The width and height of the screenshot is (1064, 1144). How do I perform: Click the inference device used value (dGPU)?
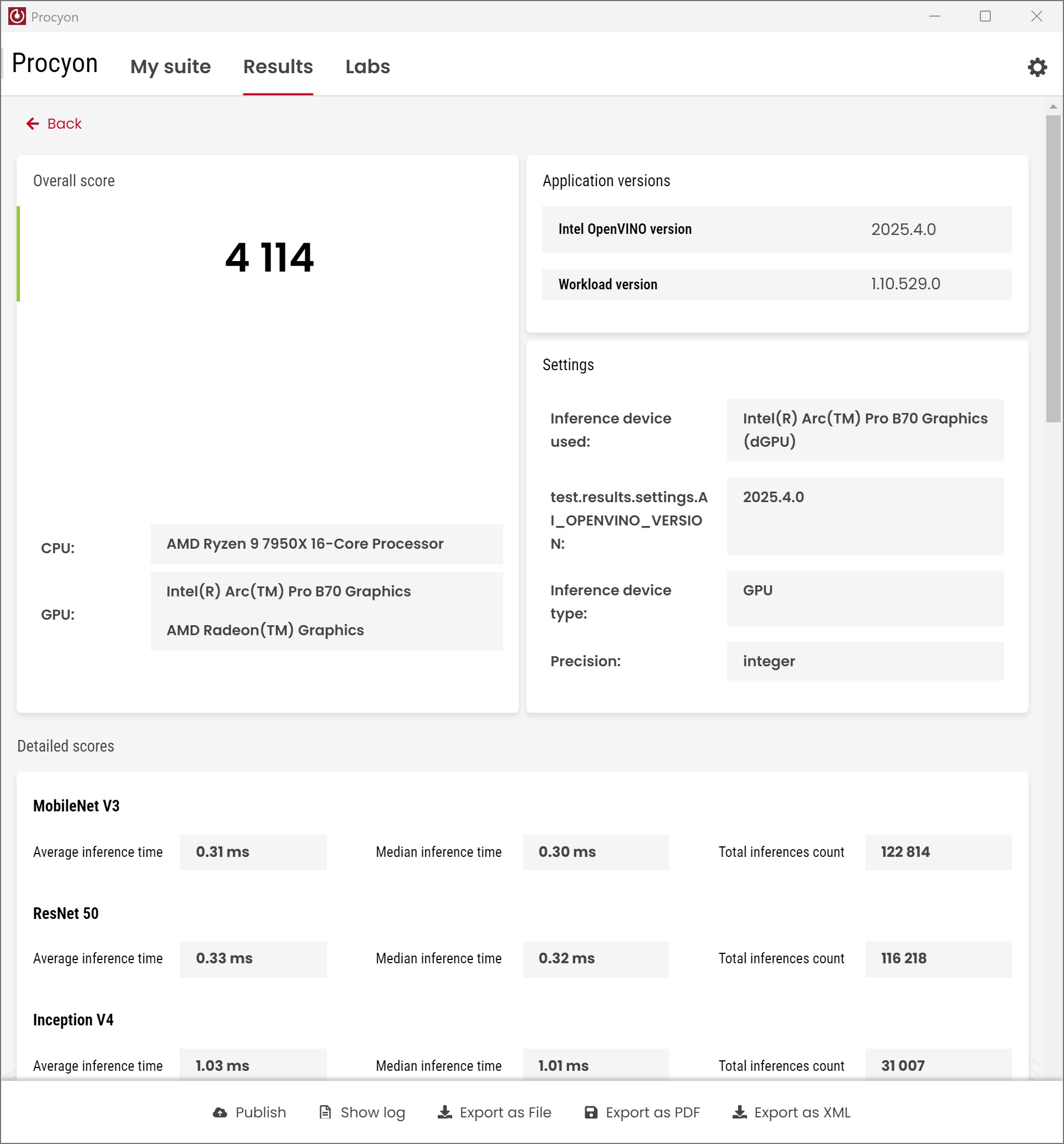[x=865, y=430]
